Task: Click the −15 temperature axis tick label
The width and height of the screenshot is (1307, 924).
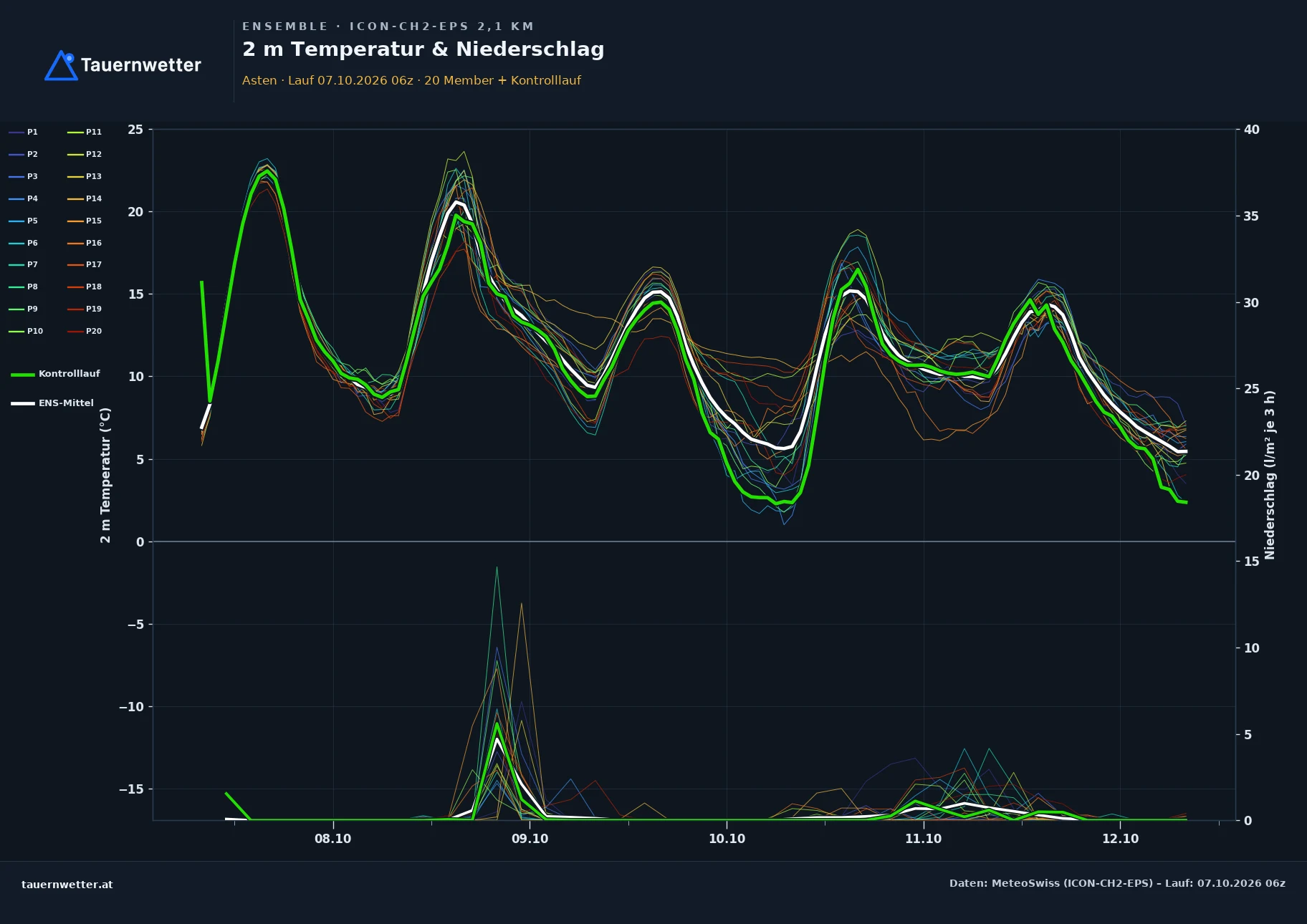Action: pos(130,789)
